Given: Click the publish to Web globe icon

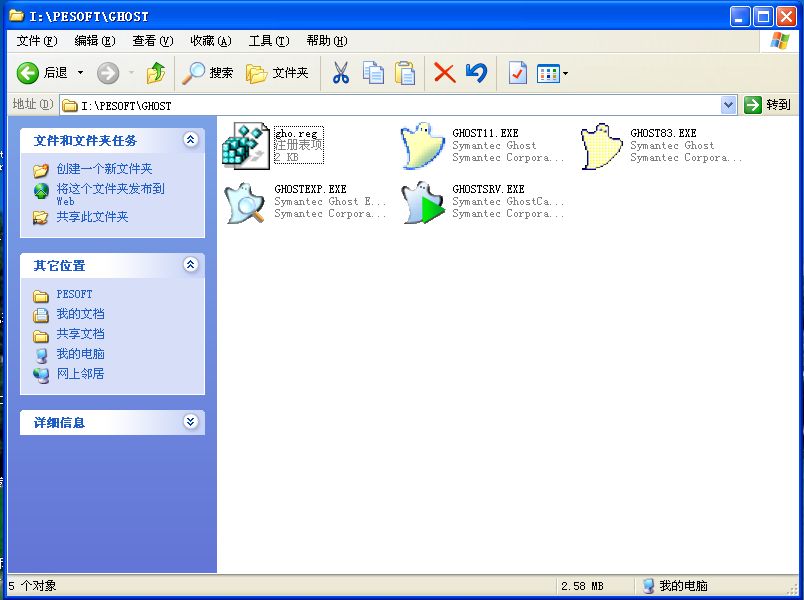Looking at the screenshot, I should [x=41, y=191].
